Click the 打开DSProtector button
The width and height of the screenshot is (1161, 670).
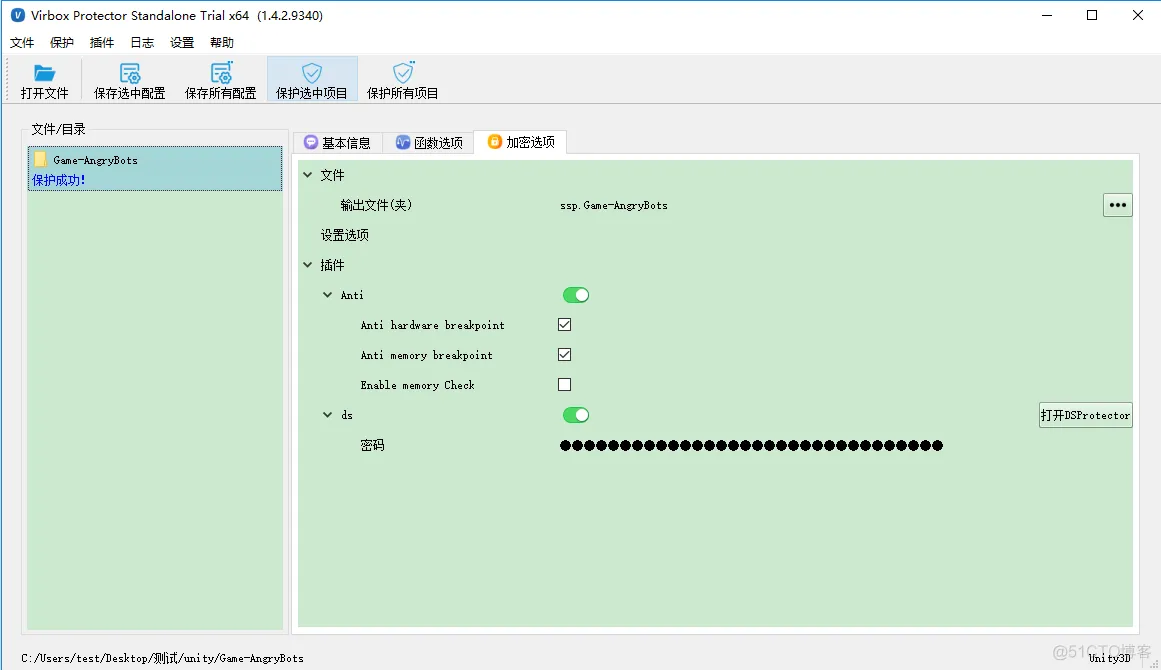click(x=1085, y=415)
